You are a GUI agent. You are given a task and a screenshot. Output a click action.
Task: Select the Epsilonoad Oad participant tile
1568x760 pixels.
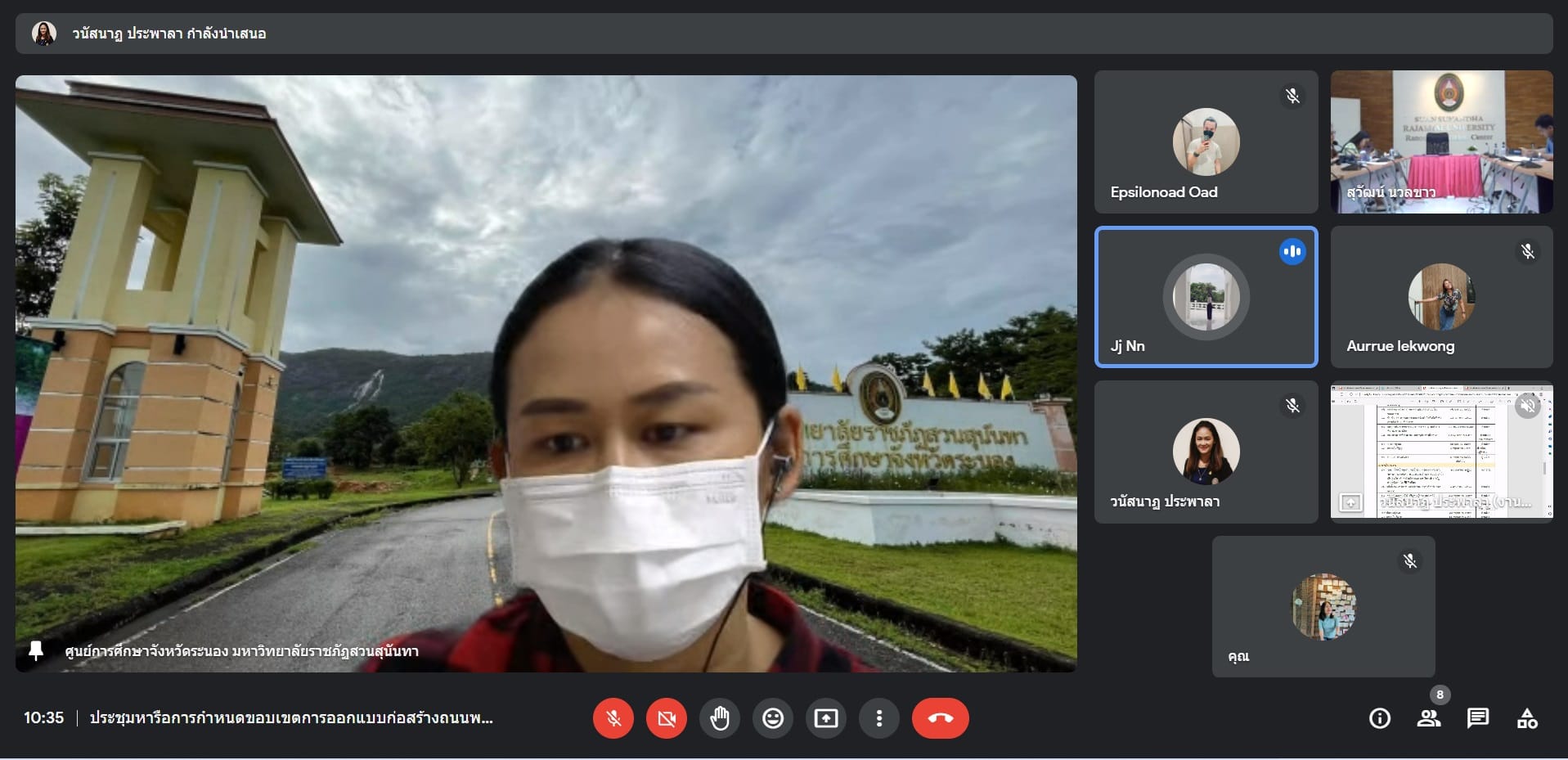click(1206, 142)
